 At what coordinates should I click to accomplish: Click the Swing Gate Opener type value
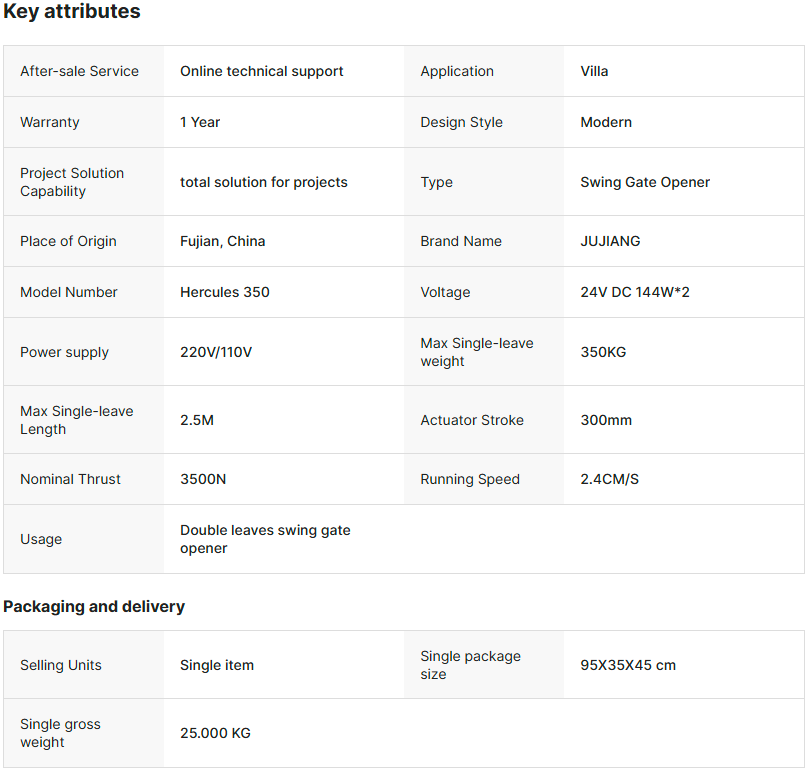[645, 182]
